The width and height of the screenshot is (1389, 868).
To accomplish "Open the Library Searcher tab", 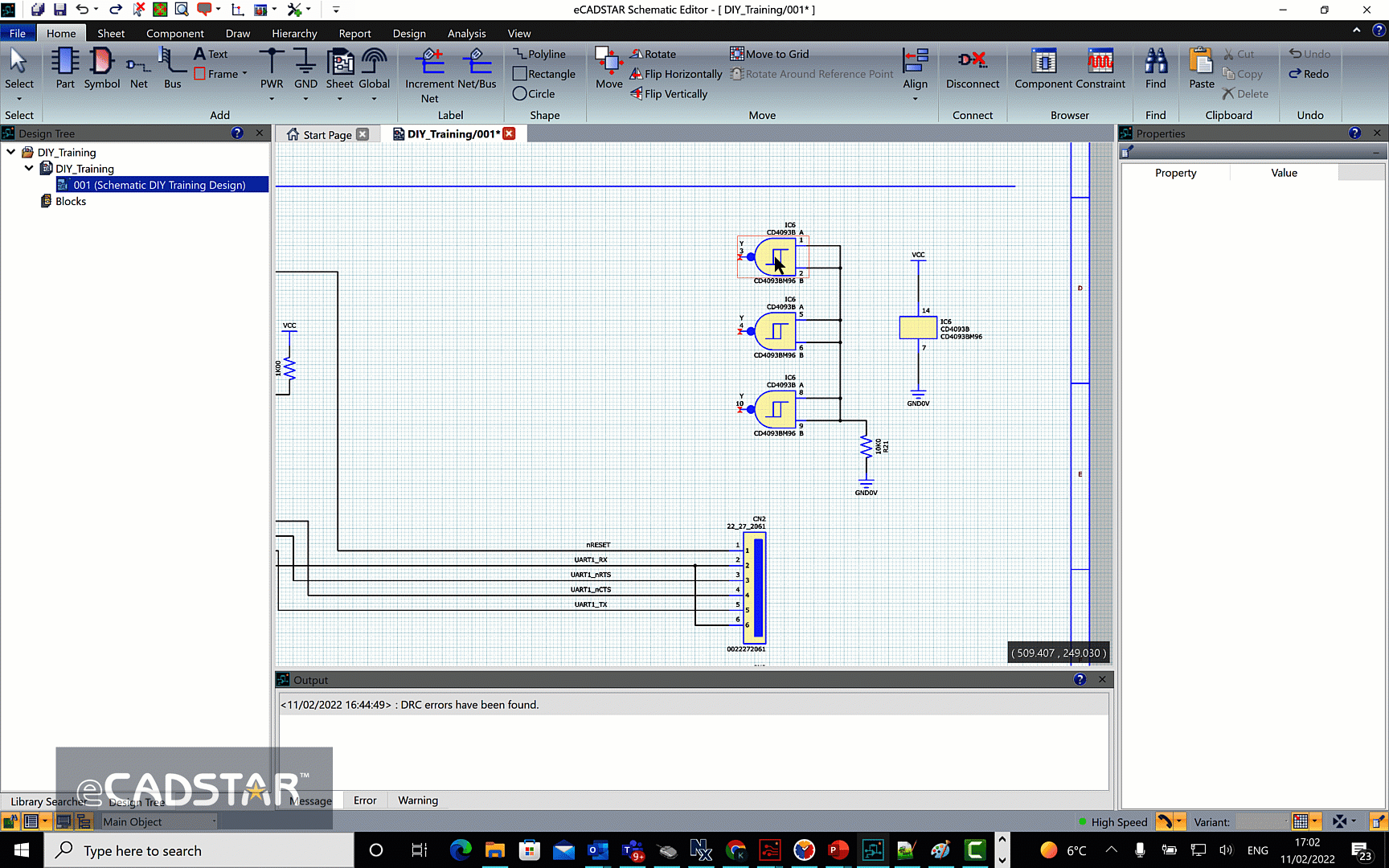I will (x=48, y=801).
